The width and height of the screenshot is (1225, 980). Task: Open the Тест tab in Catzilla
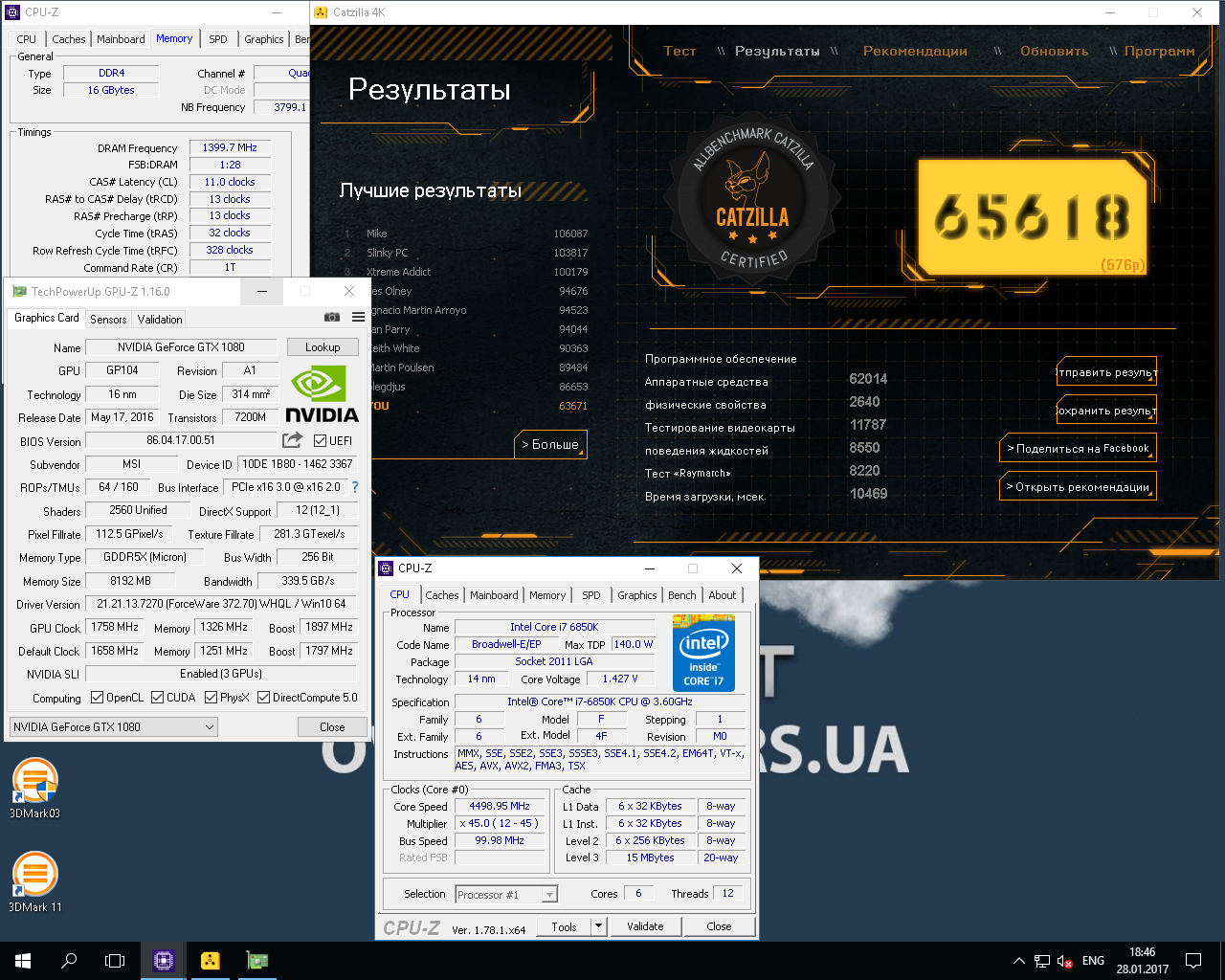click(x=679, y=51)
